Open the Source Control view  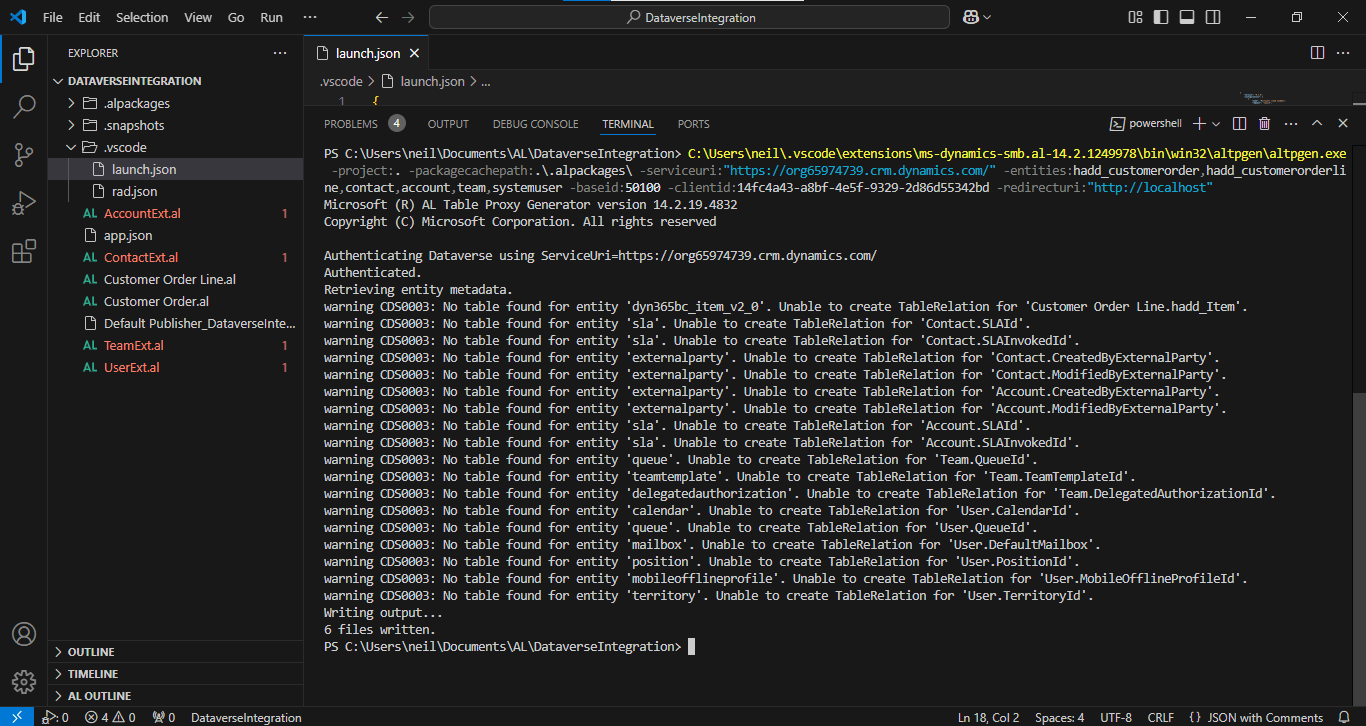[24, 154]
